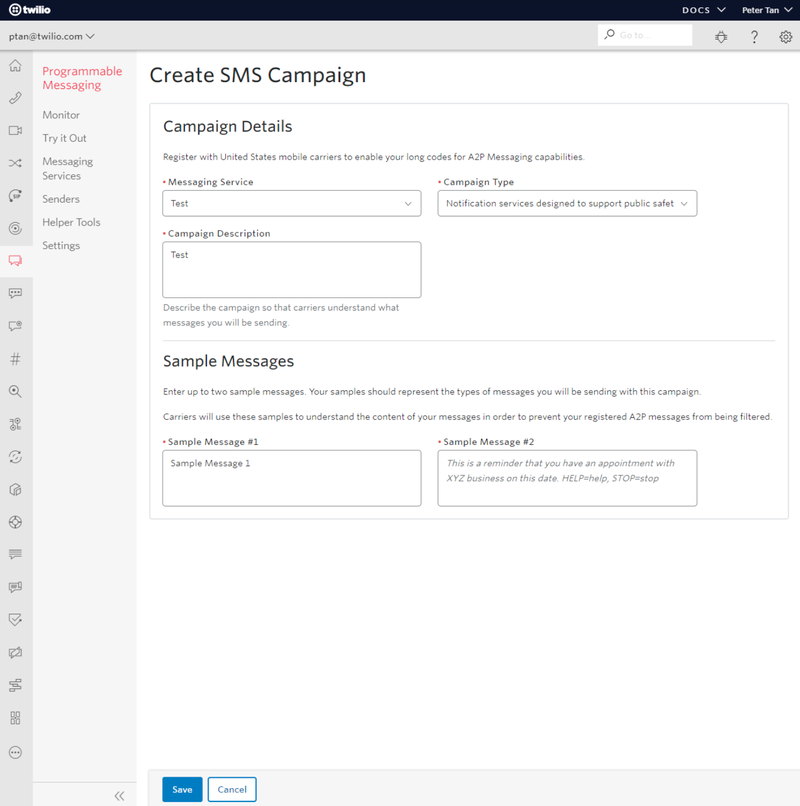Open the Campaign Type dropdown
Screen dimensions: 800x806
pyautogui.click(x=567, y=204)
